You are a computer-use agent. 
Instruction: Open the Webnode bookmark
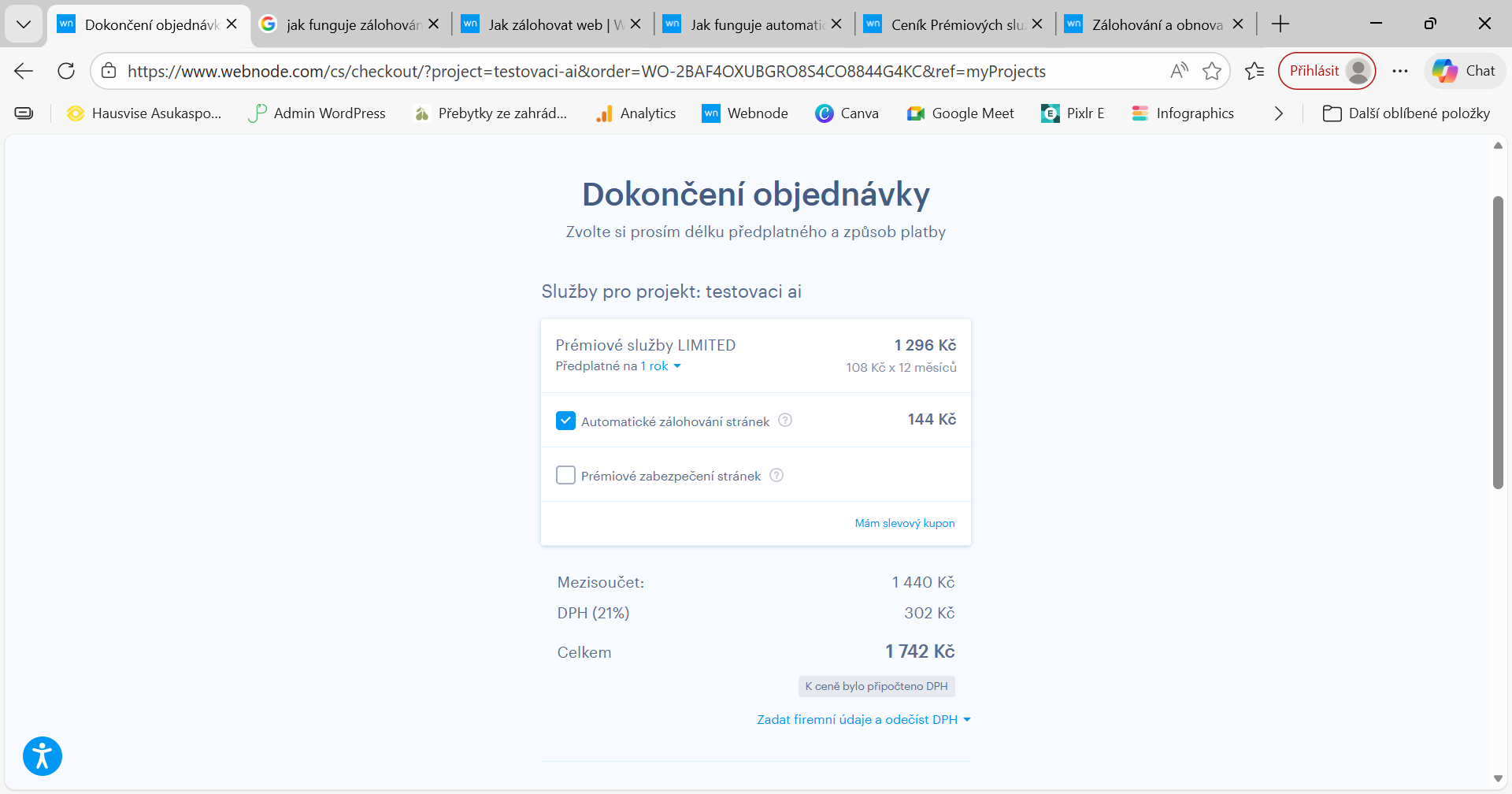[x=744, y=113]
